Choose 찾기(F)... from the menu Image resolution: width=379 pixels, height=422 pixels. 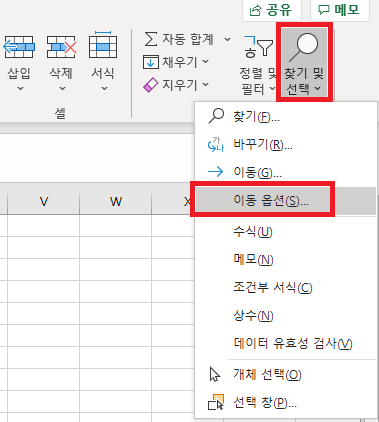click(x=286, y=116)
